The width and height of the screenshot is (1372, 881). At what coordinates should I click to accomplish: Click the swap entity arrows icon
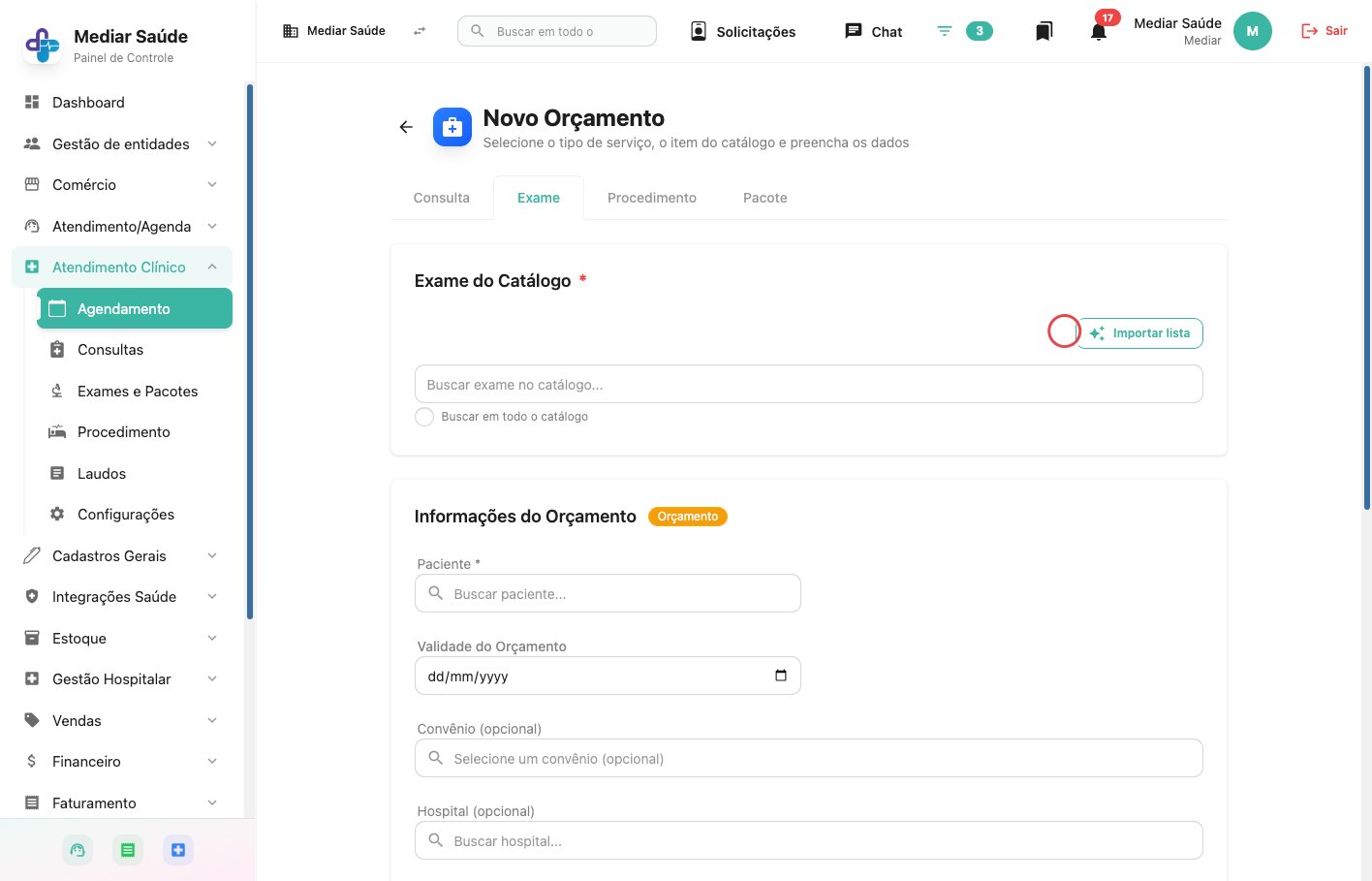420,31
